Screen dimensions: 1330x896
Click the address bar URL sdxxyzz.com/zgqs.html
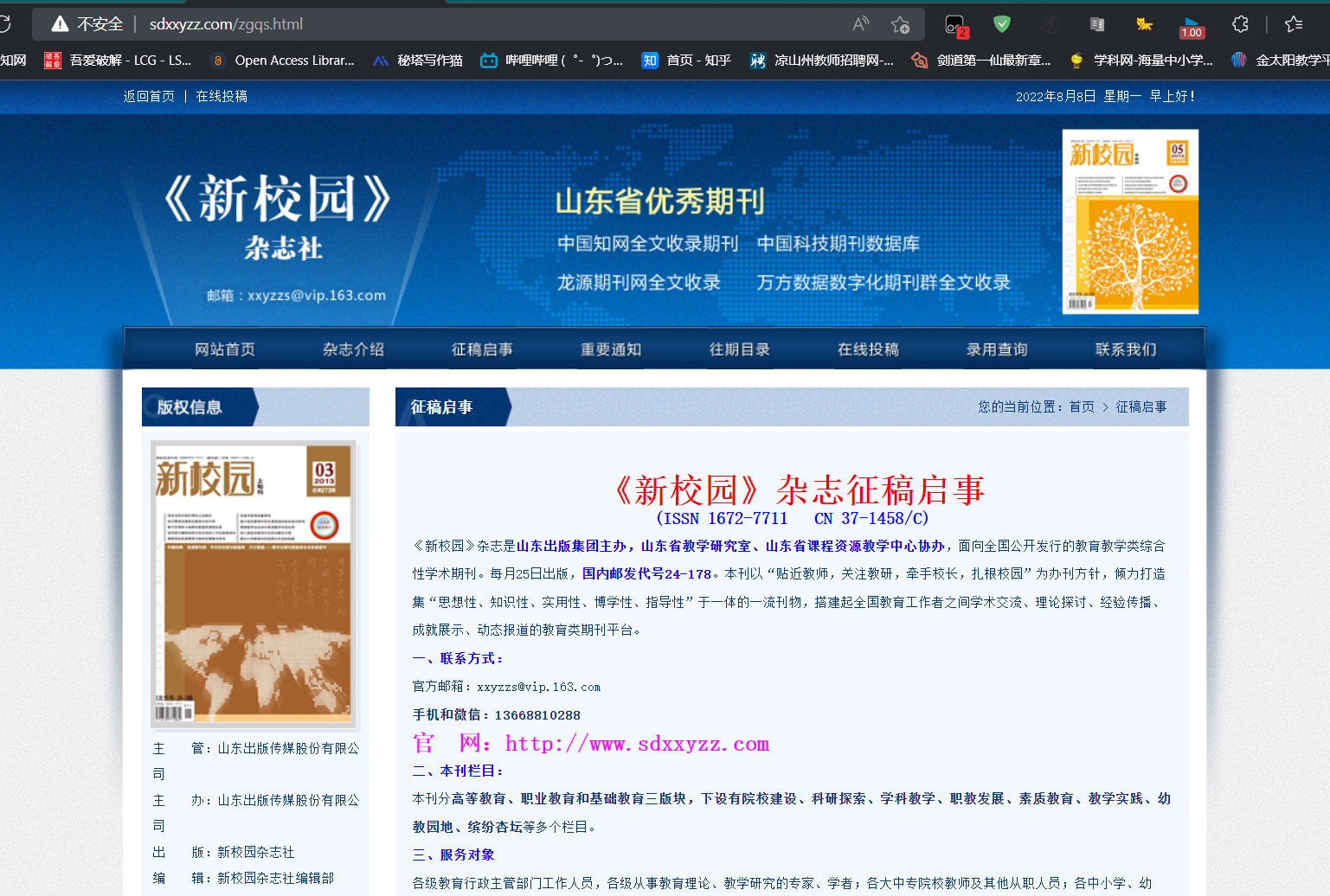tap(226, 24)
